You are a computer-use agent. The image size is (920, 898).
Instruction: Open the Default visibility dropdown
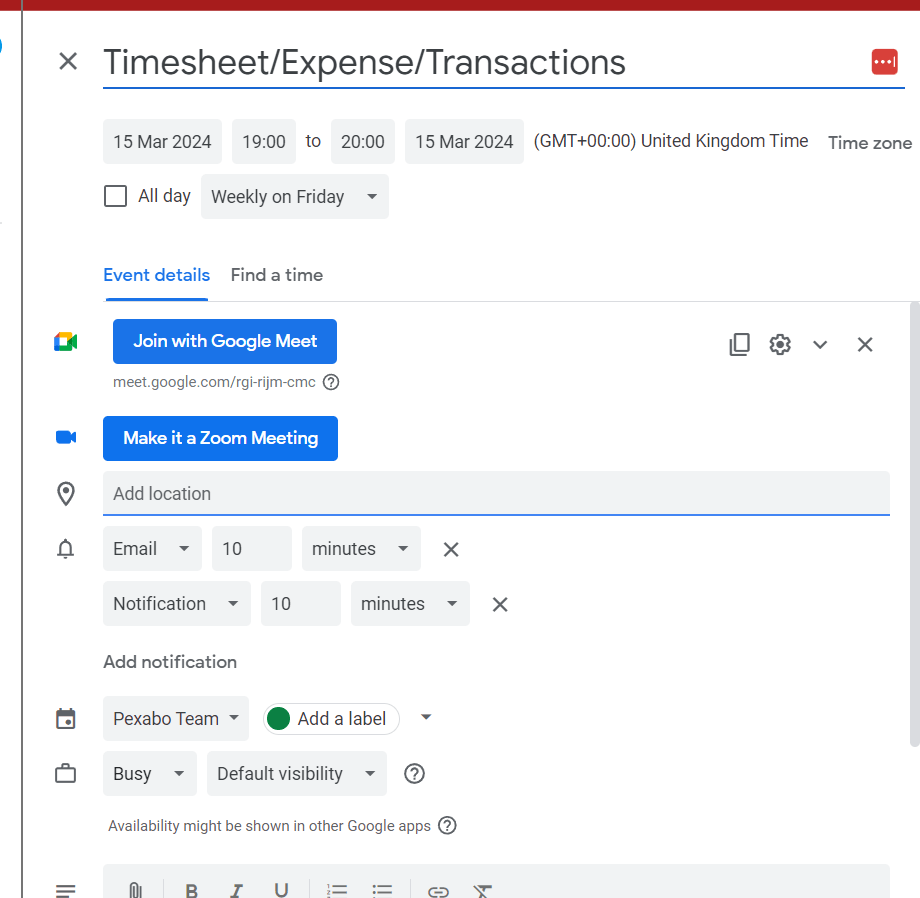[x=297, y=774]
